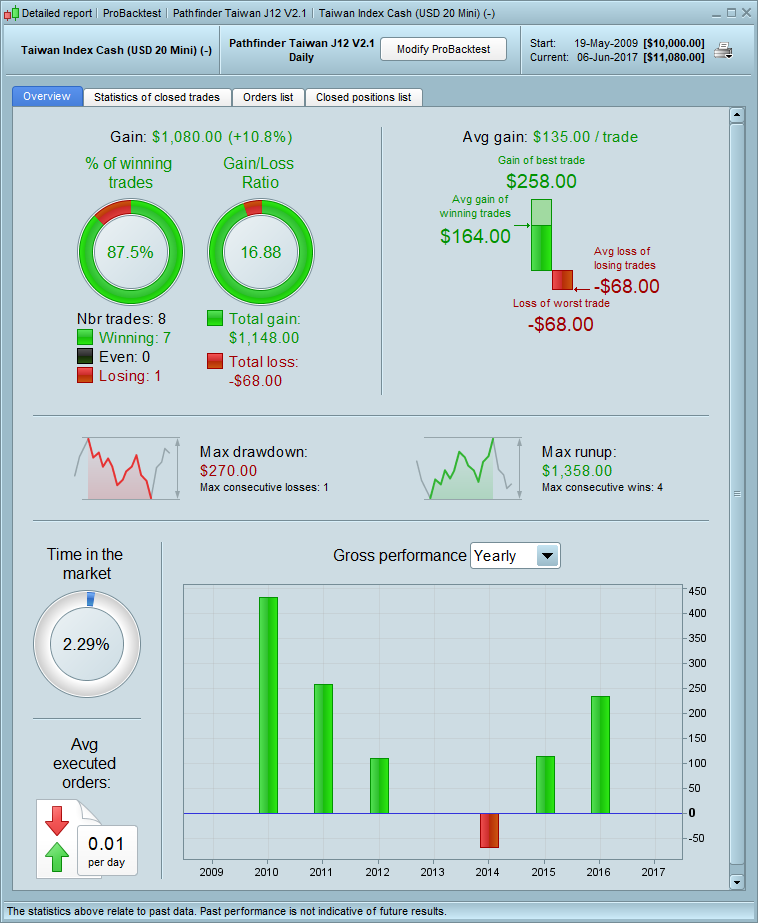The width and height of the screenshot is (758, 923).
Task: Click the candlestick app icon in the title bar
Action: [11, 13]
